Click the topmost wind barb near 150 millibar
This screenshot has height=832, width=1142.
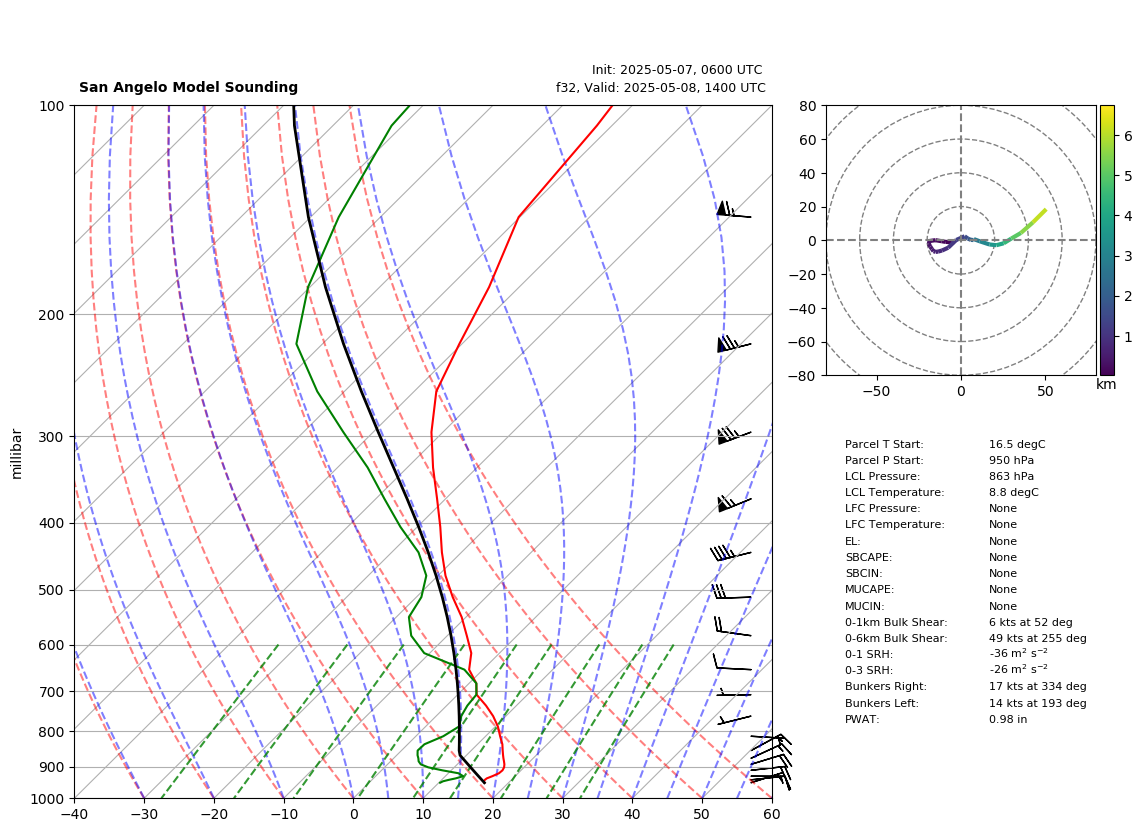[x=733, y=210]
